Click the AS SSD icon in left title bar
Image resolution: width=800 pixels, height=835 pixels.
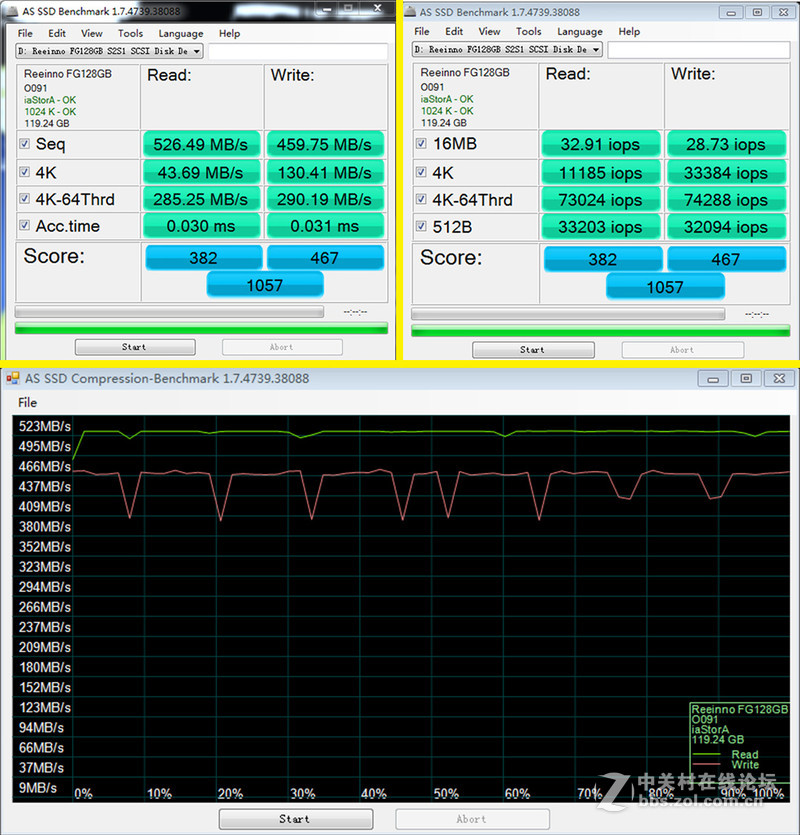pyautogui.click(x=12, y=11)
